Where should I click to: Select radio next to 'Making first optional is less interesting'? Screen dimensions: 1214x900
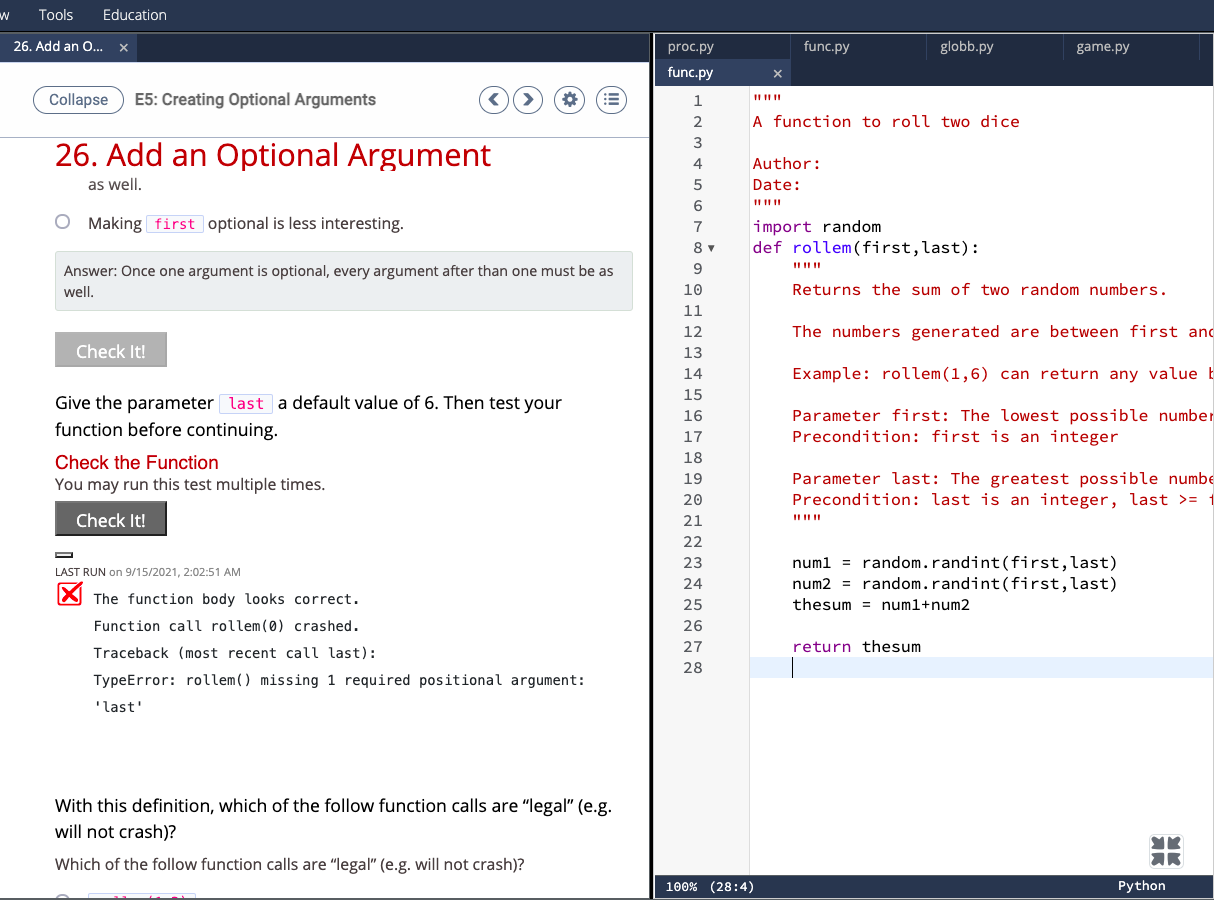tap(62, 221)
